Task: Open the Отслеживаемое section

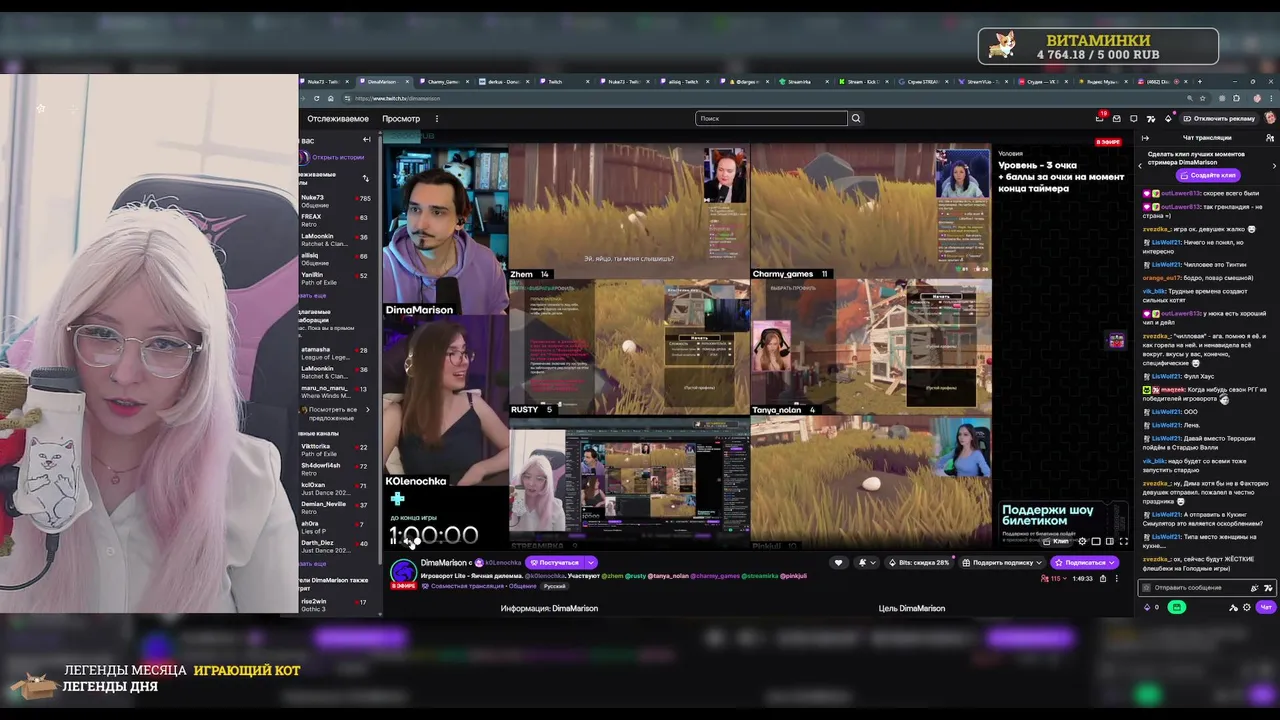Action: 338,119
